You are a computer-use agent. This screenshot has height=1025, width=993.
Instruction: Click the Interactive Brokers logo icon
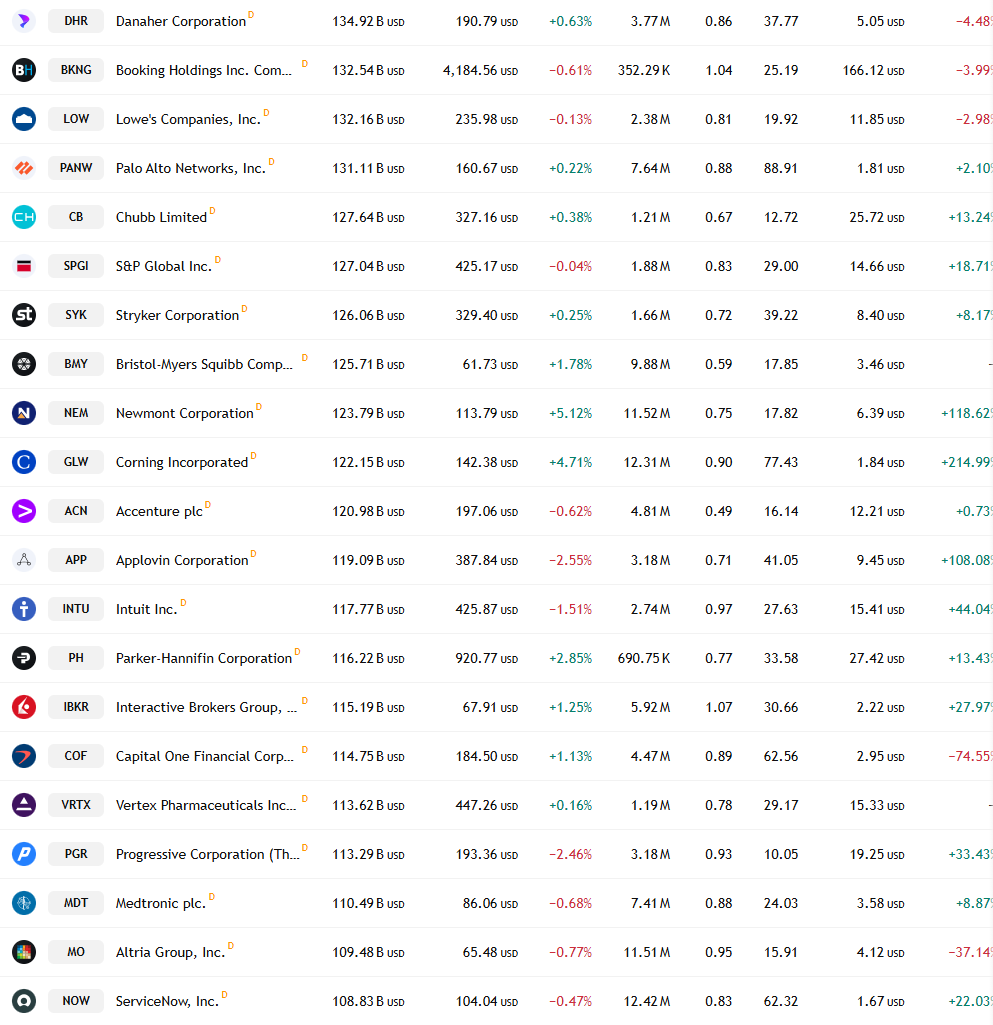[24, 707]
